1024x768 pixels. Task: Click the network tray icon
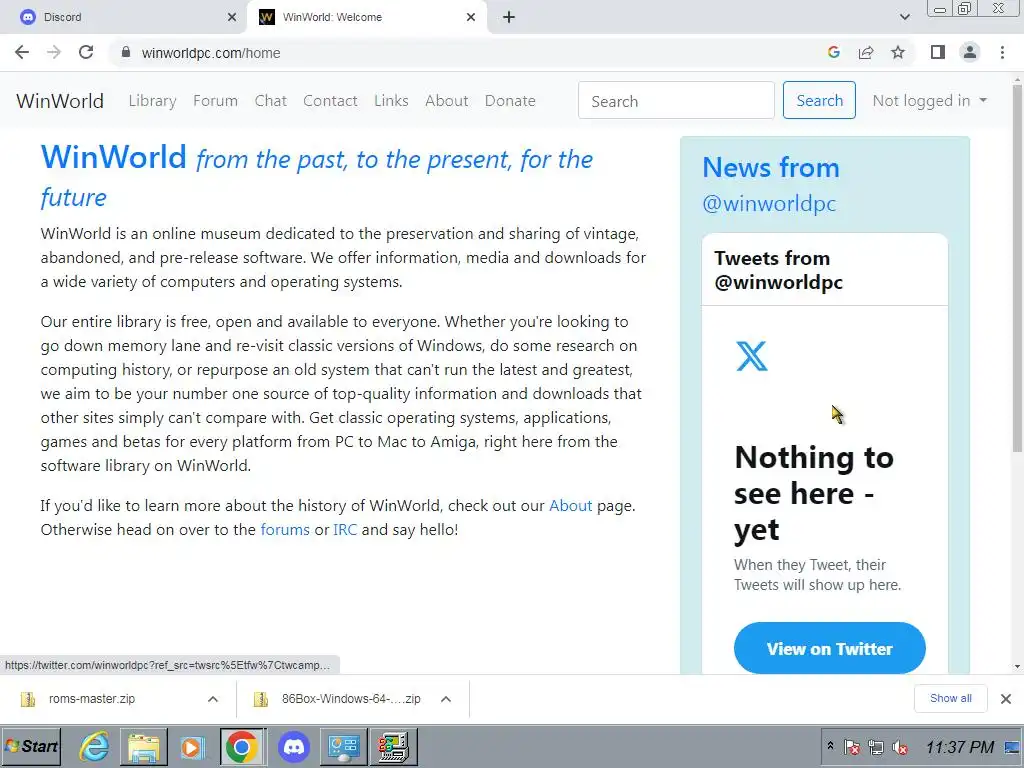point(876,747)
